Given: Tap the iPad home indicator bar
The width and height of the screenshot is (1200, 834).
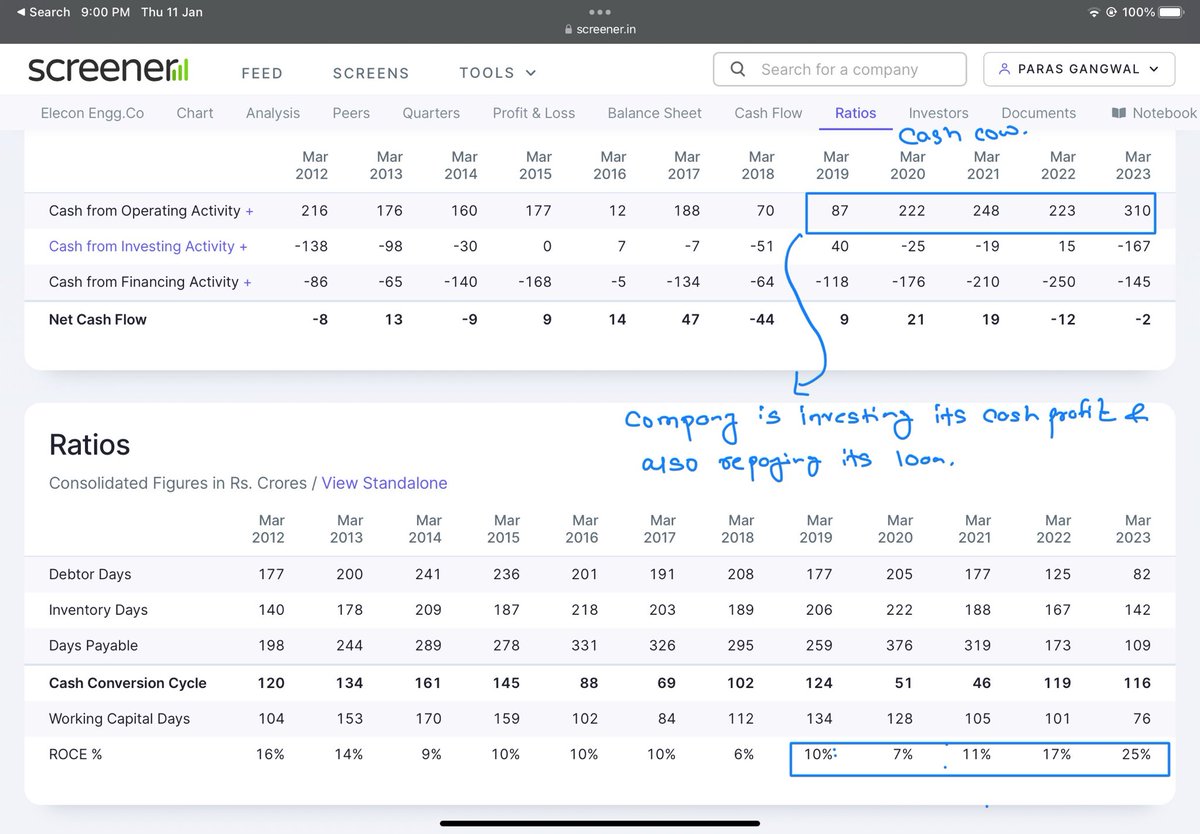Looking at the screenshot, I should pos(600,824).
